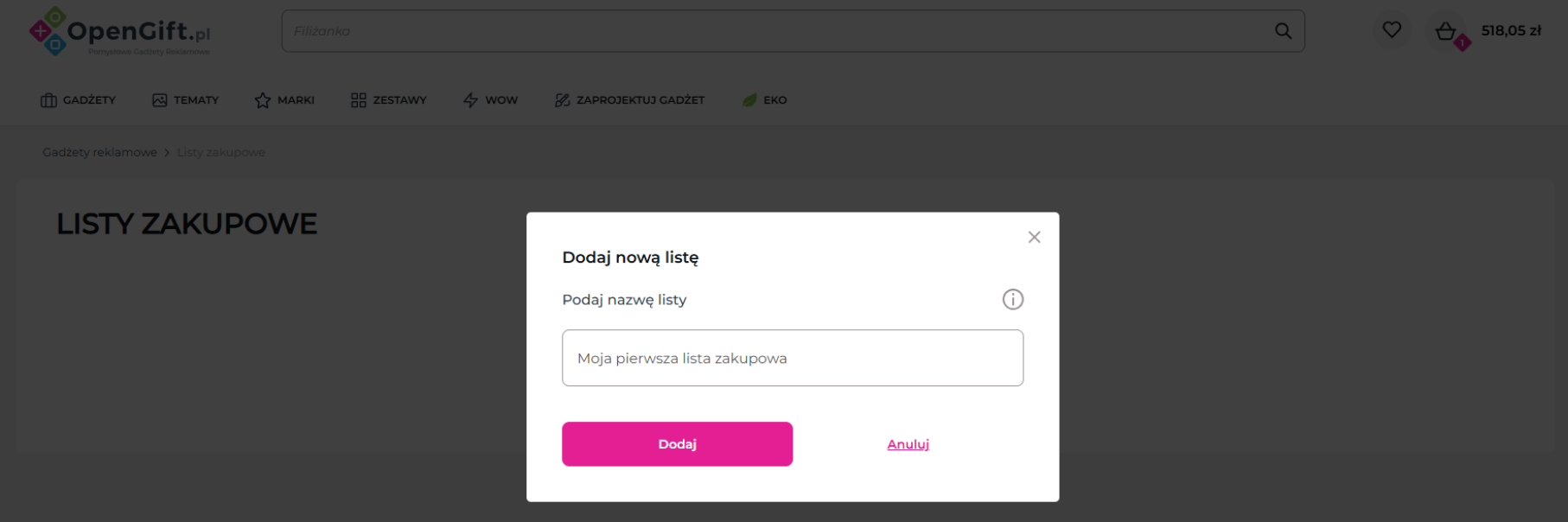Viewport: 1568px width, 522px height.
Task: Click the Marki star icon
Action: click(x=263, y=100)
